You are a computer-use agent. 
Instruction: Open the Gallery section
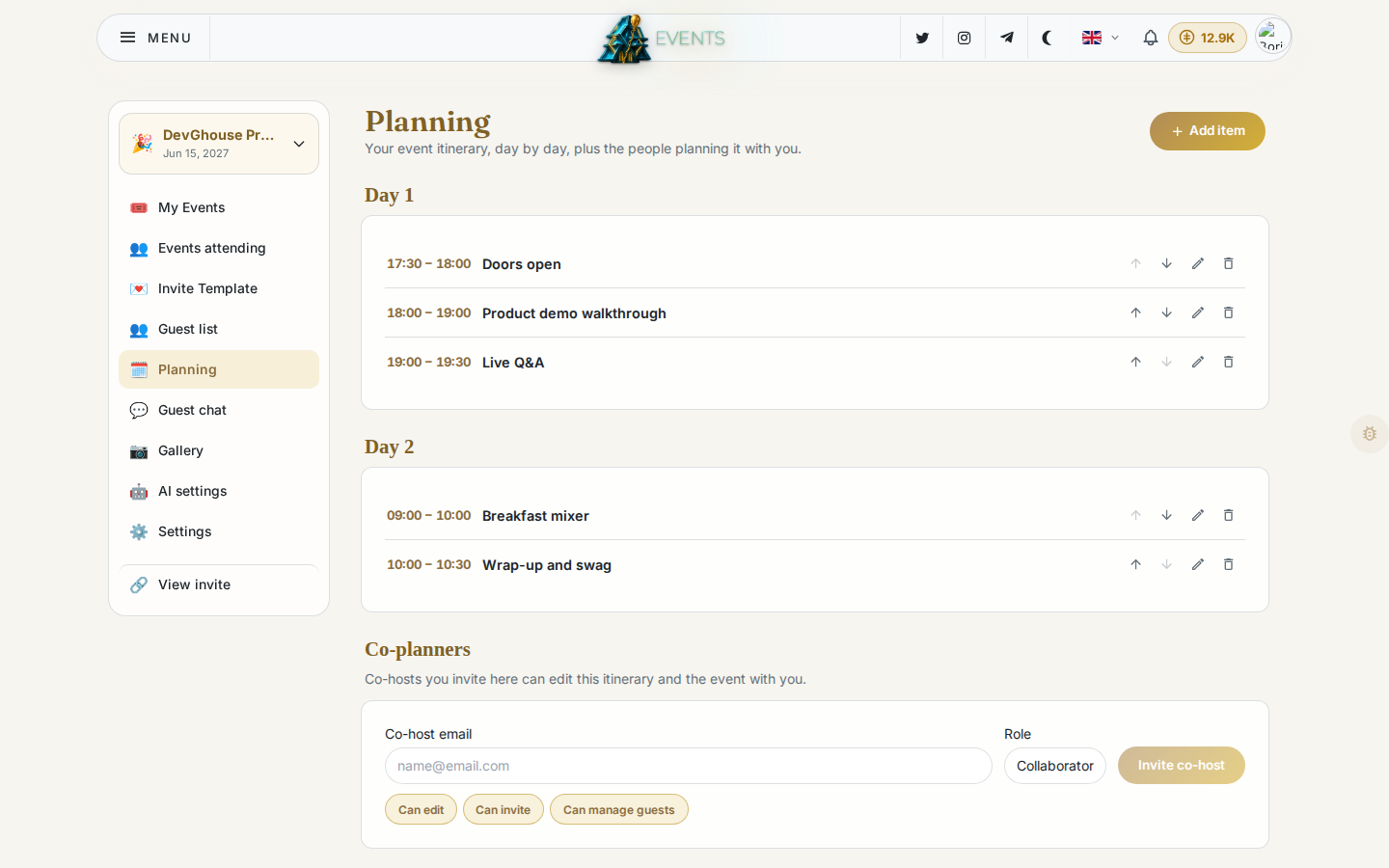[x=219, y=450]
